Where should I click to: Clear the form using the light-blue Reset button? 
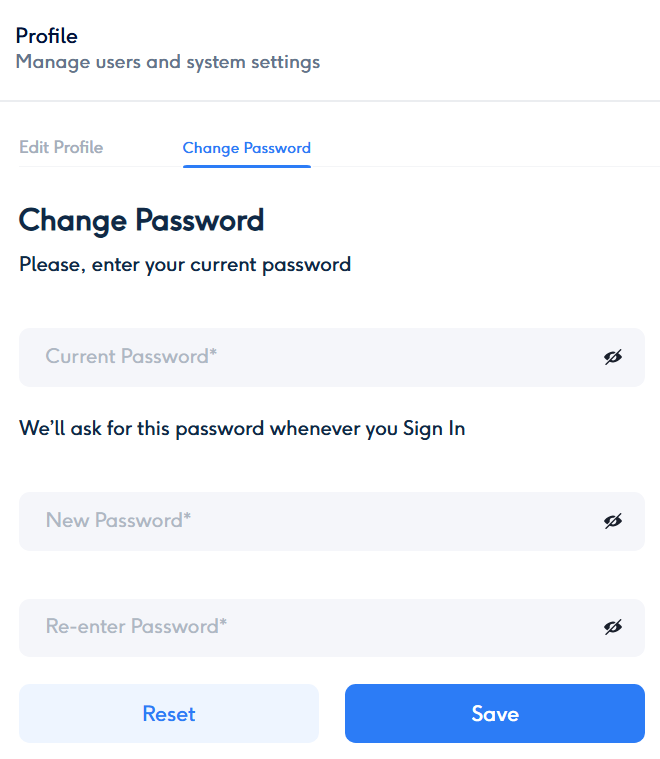point(169,714)
